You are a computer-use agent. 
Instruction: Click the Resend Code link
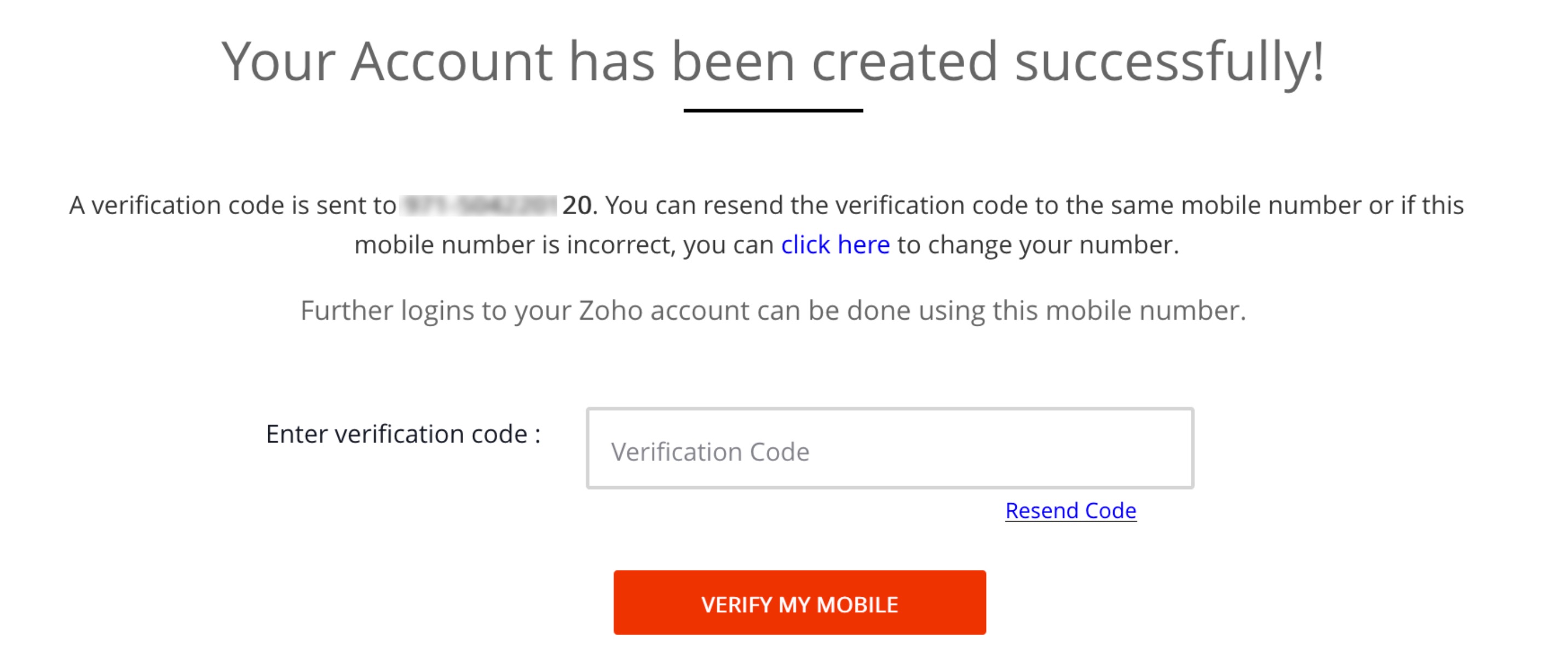coord(1070,510)
